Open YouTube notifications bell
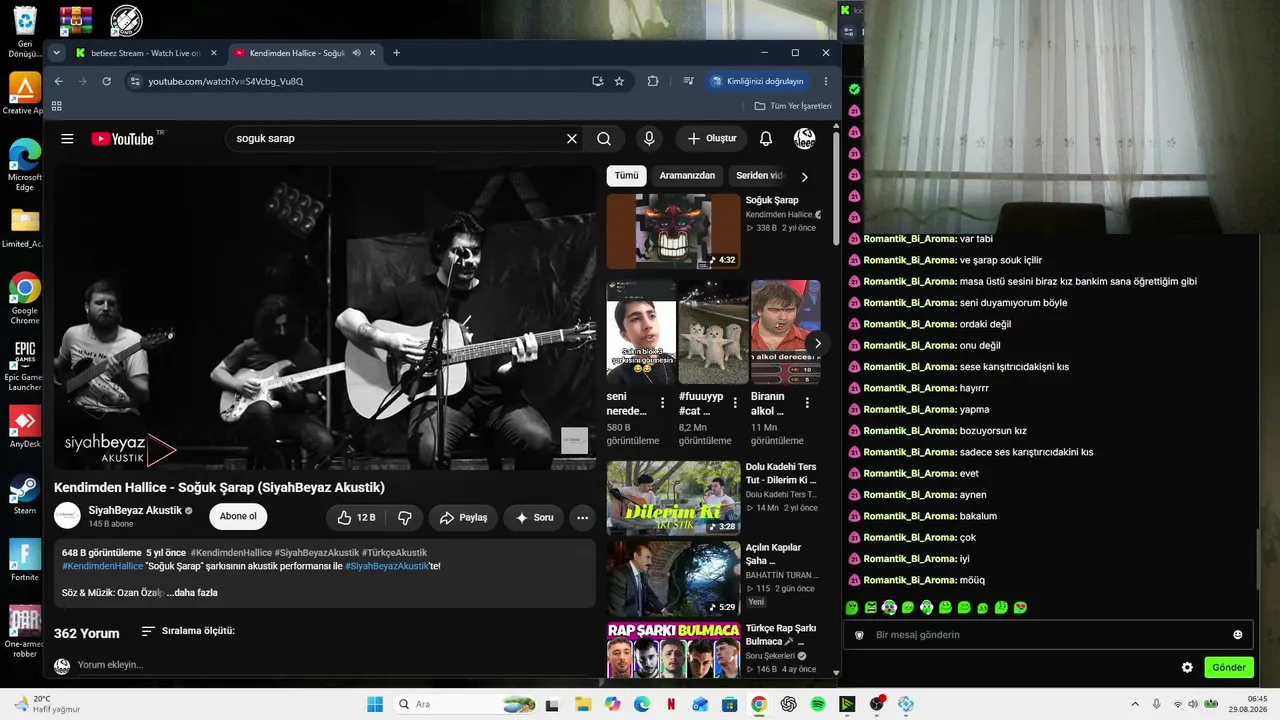This screenshot has width=1280, height=720. pos(766,139)
